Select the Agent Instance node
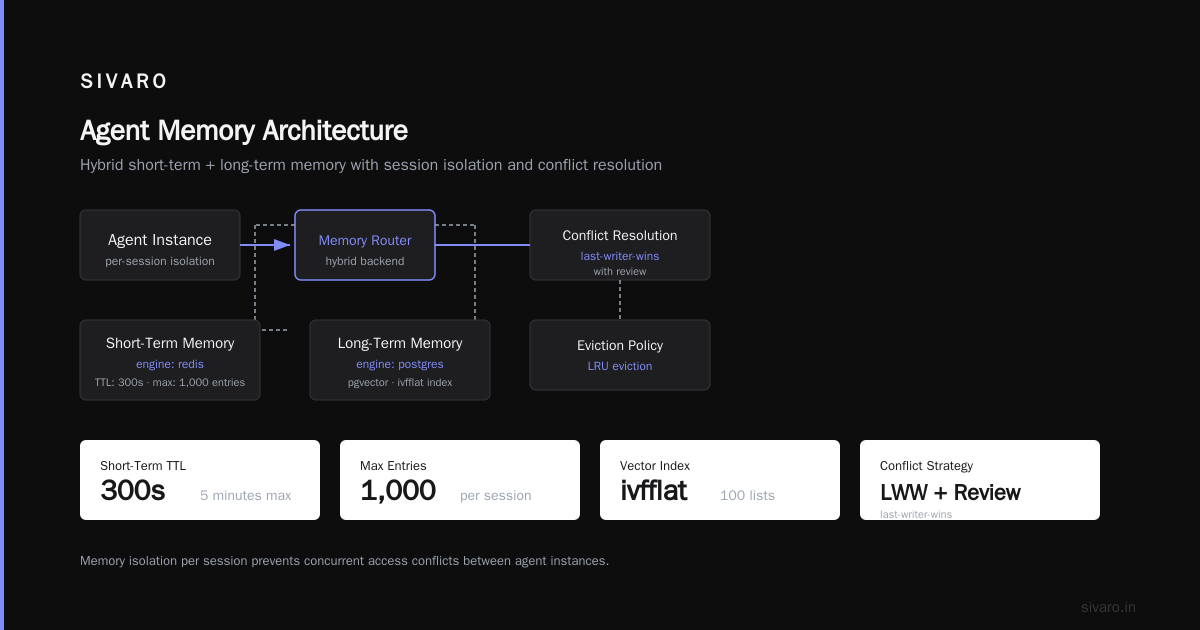The image size is (1200, 630). [160, 245]
